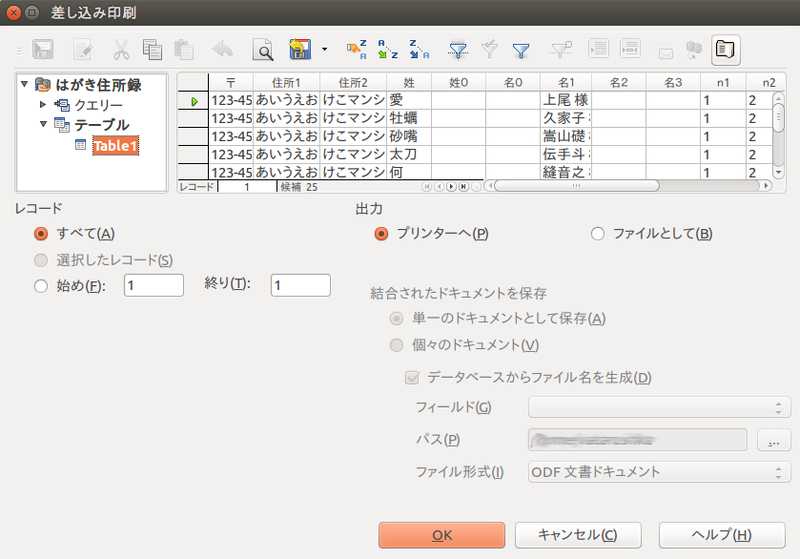800x559 pixels.
Task: Click Data Source of Current Document icon
Action: click(693, 50)
